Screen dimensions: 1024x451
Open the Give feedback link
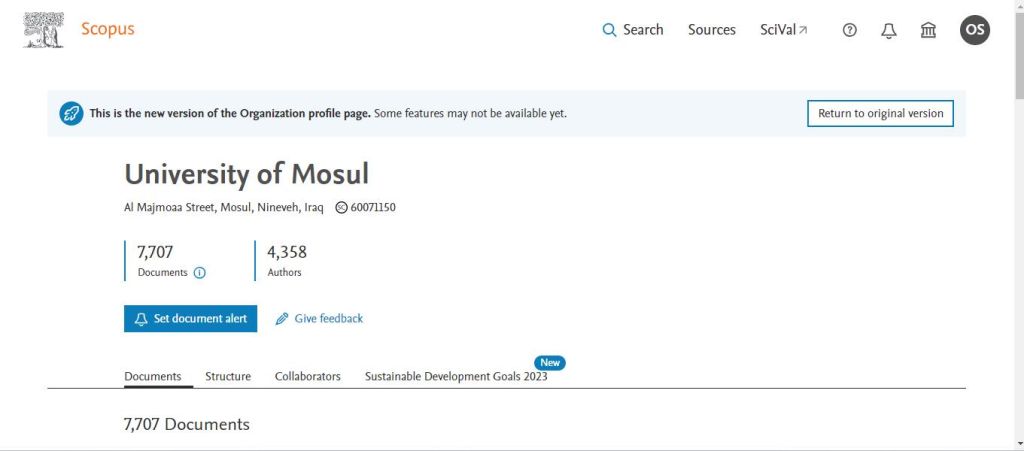(319, 319)
